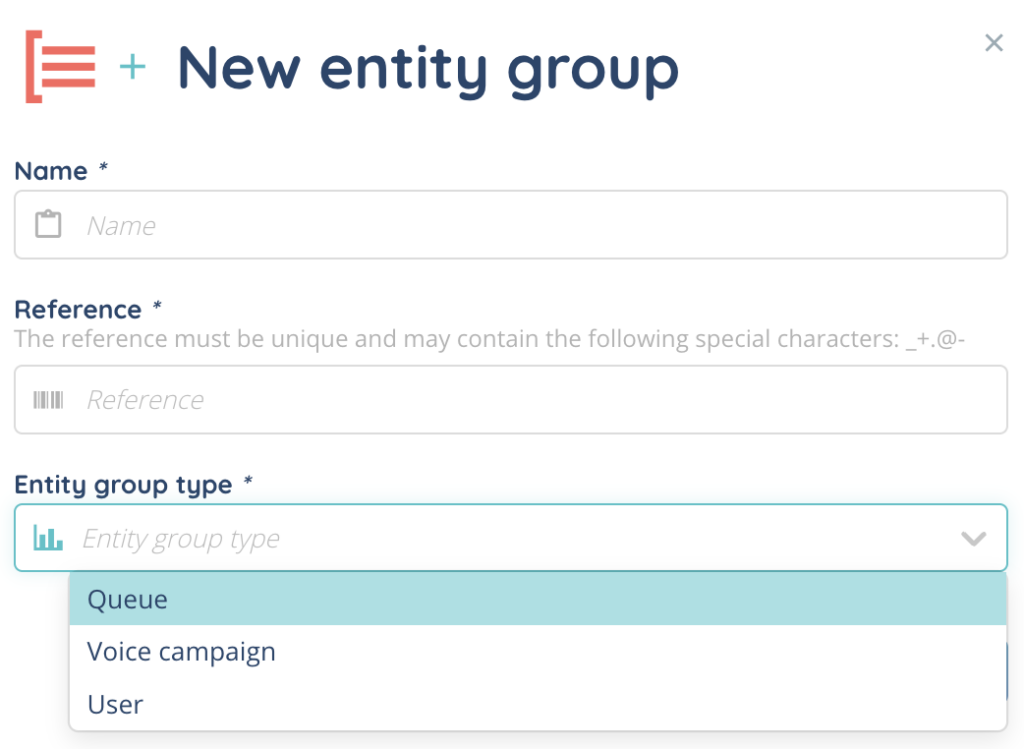Focus the Name text input
The height and width of the screenshot is (749, 1024).
point(540,225)
